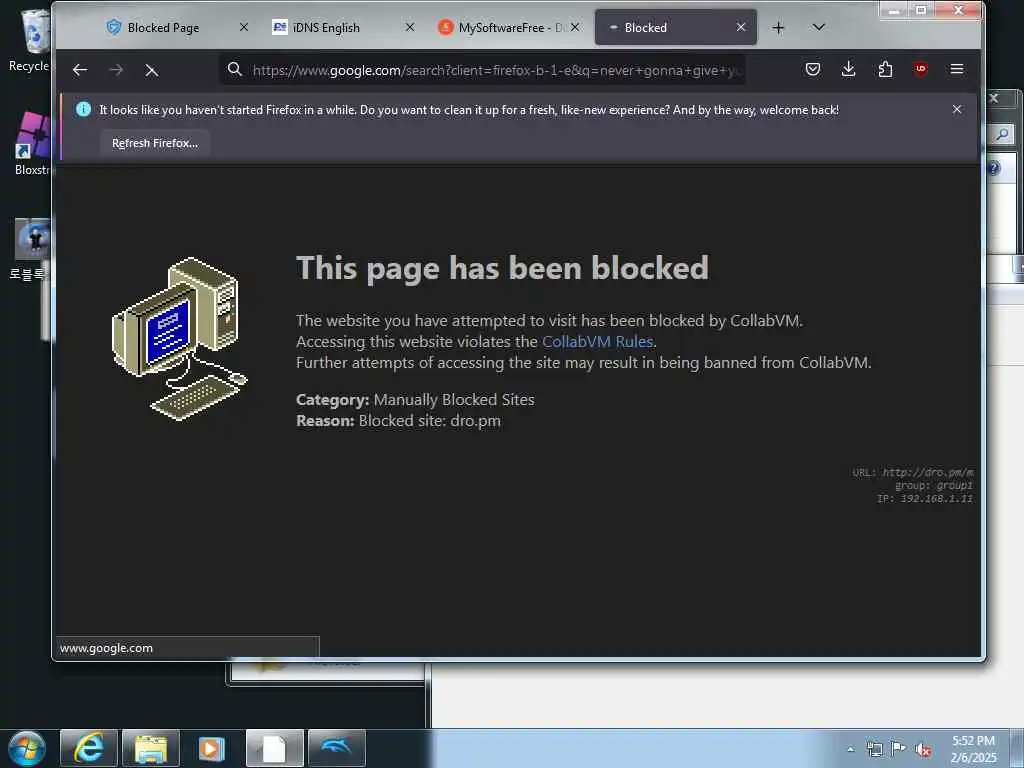Click the Dolphin emulator taskbar icon

point(336,748)
